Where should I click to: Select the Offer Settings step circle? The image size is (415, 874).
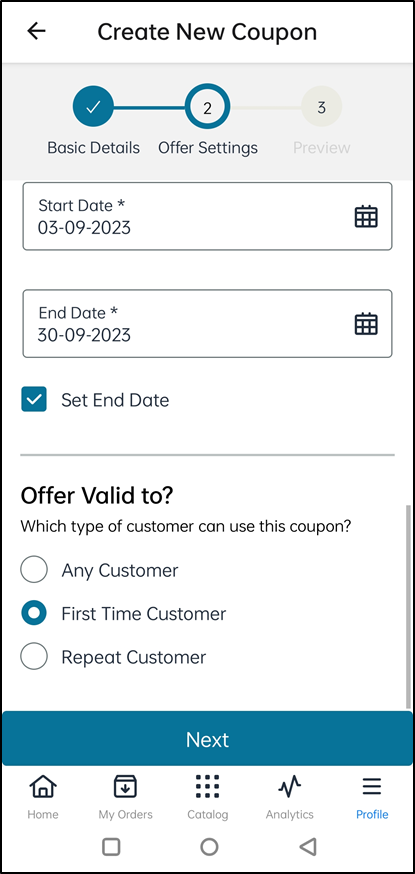coord(207,107)
